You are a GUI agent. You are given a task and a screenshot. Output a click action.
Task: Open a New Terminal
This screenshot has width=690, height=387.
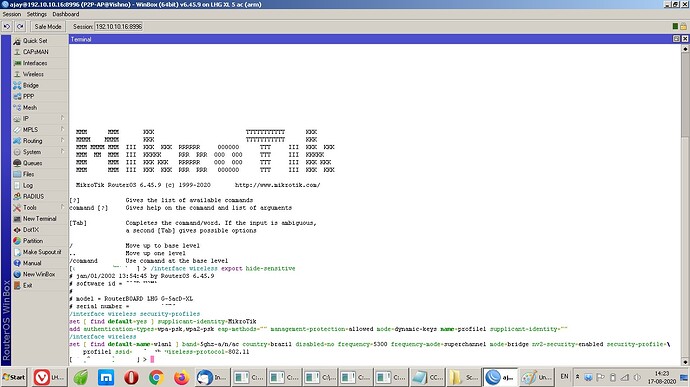coord(40,218)
